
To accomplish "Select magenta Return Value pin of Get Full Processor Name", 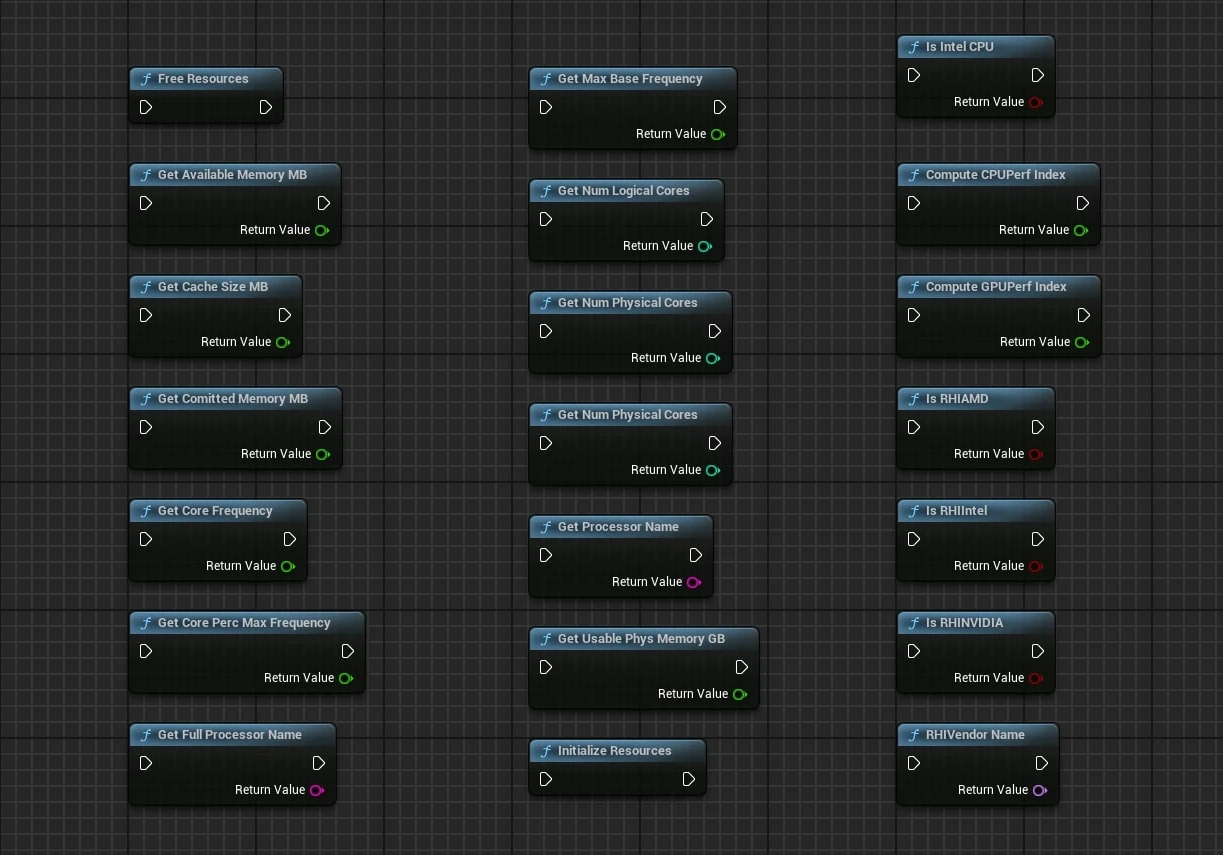I will pyautogui.click(x=317, y=790).
